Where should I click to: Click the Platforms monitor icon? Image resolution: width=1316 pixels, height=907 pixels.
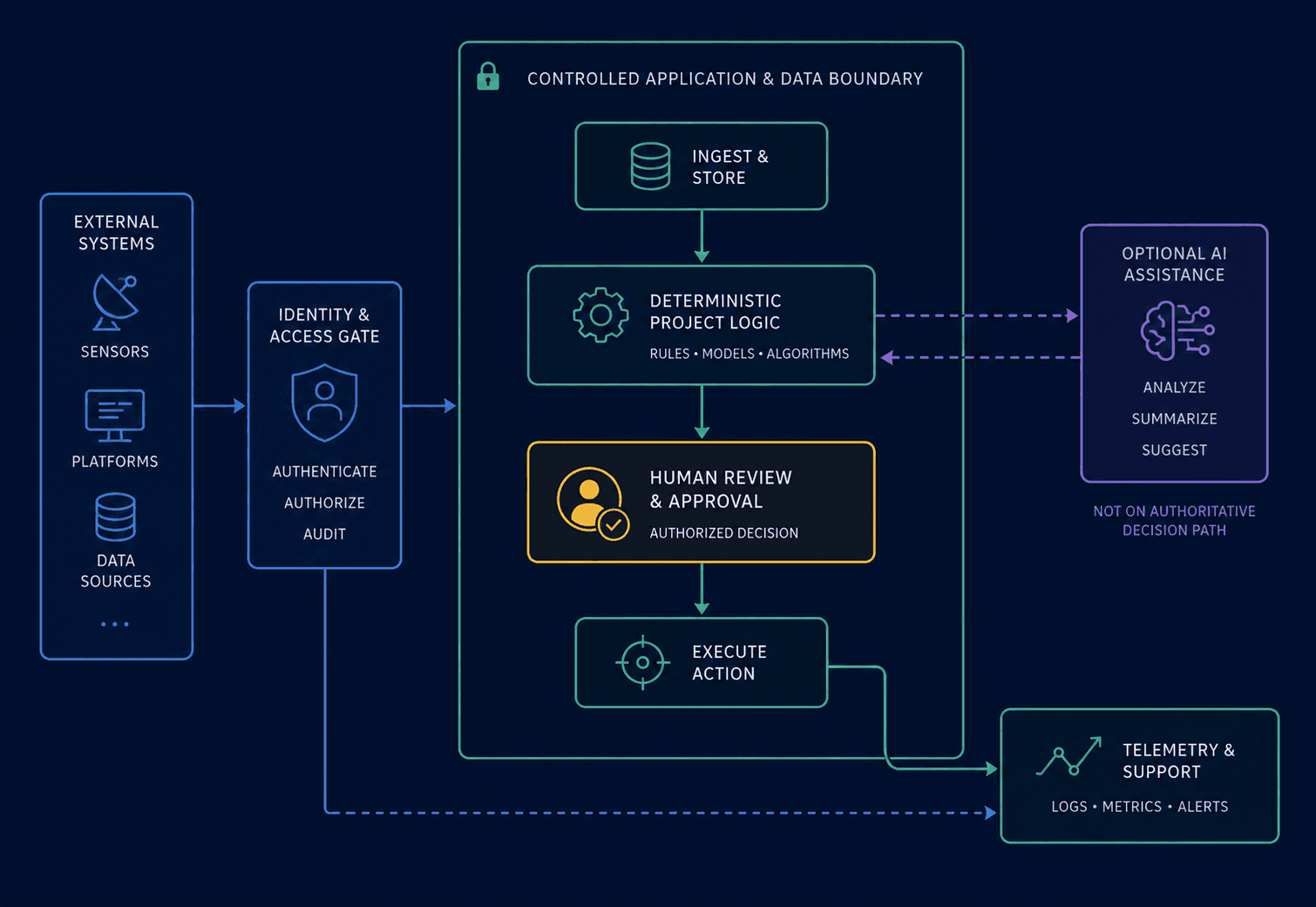[115, 416]
